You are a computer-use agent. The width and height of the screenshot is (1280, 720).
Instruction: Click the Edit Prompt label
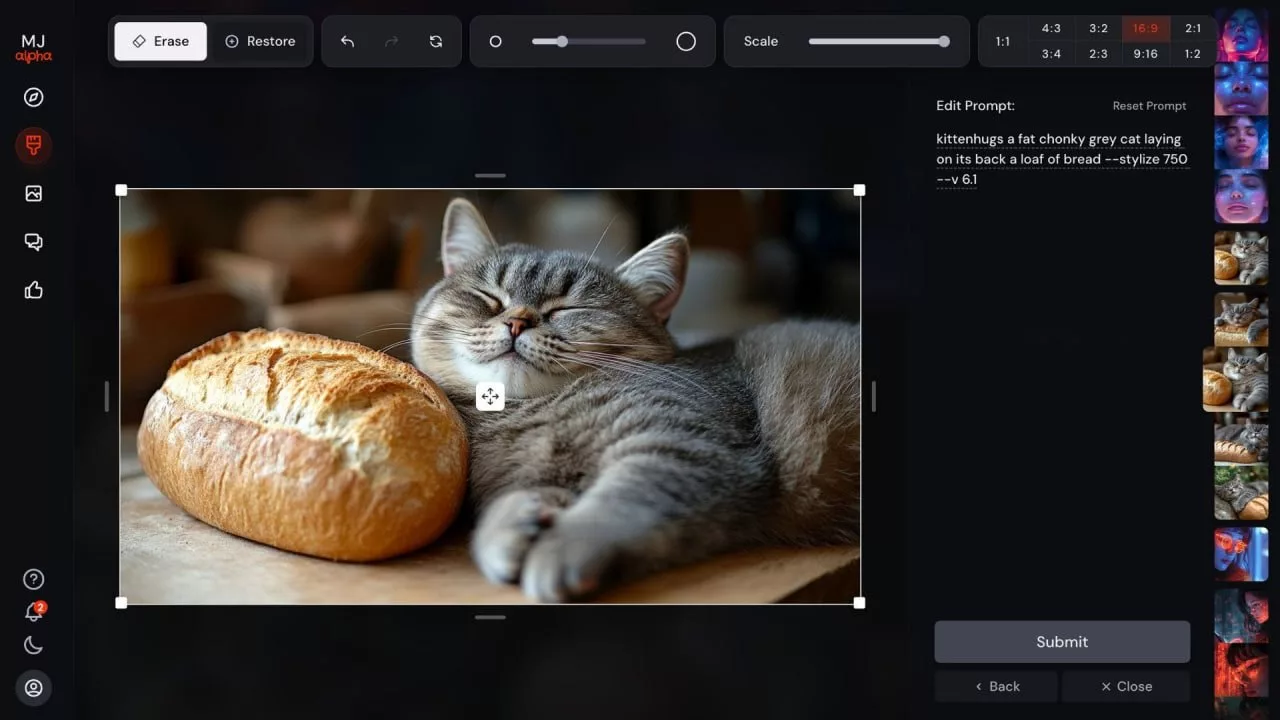point(975,106)
